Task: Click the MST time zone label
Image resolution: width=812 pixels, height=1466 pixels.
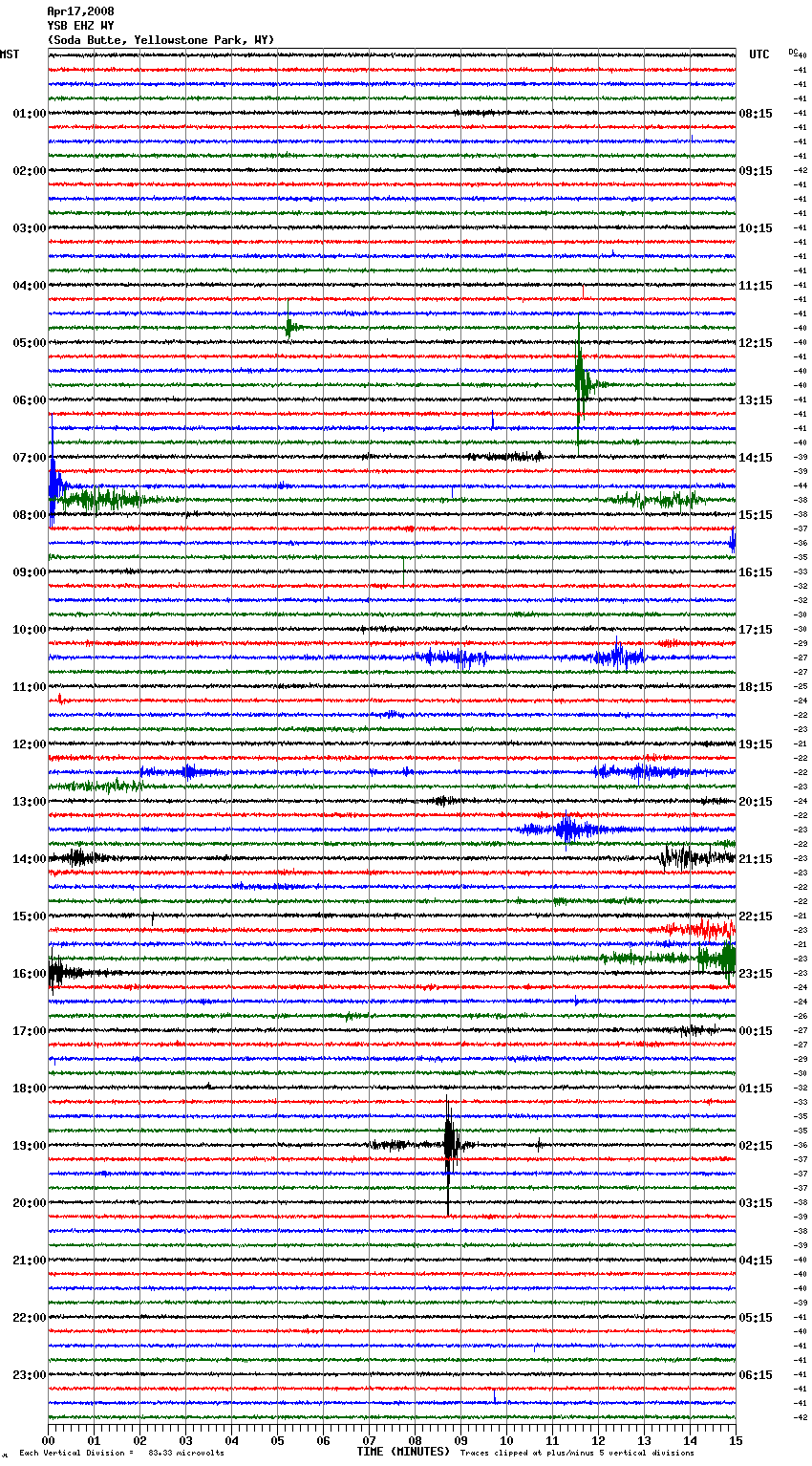Action: [x=10, y=54]
